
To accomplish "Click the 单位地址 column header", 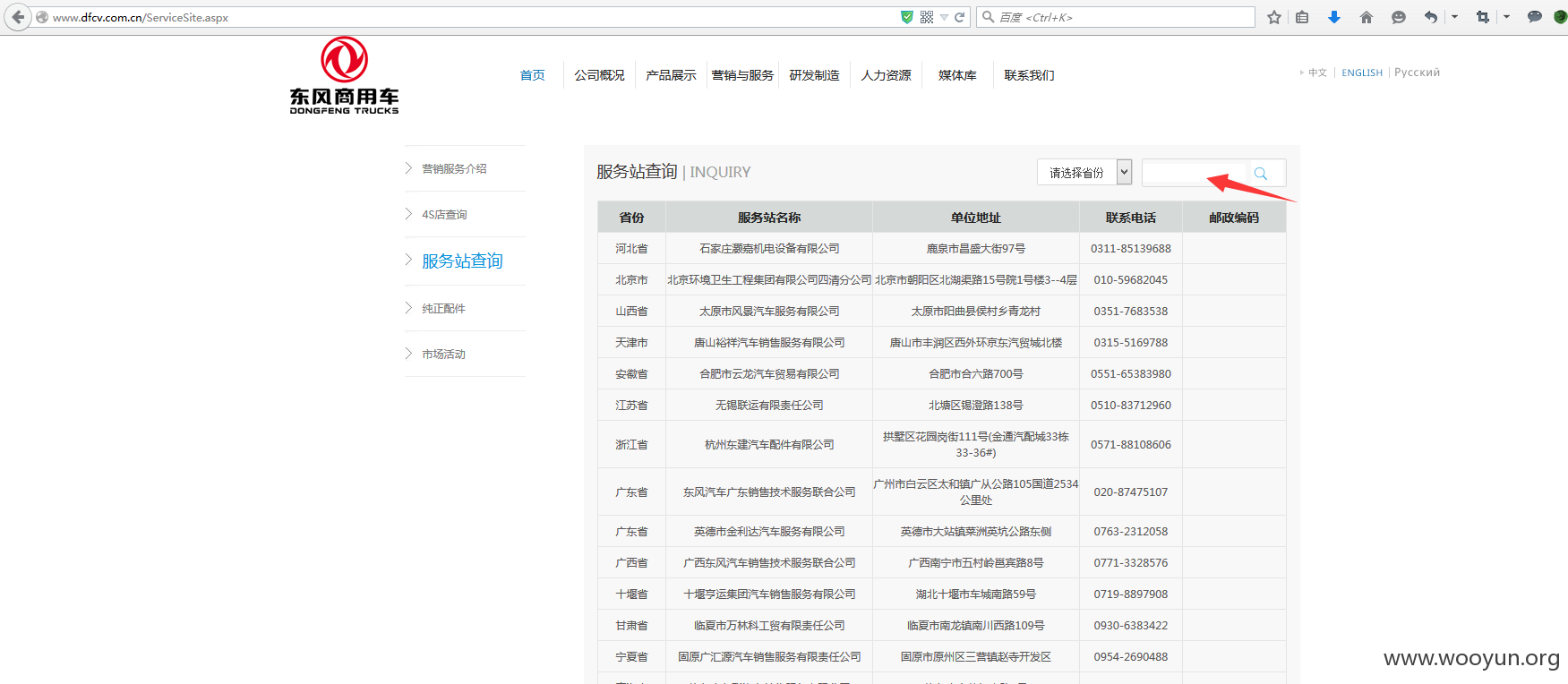I will [976, 218].
